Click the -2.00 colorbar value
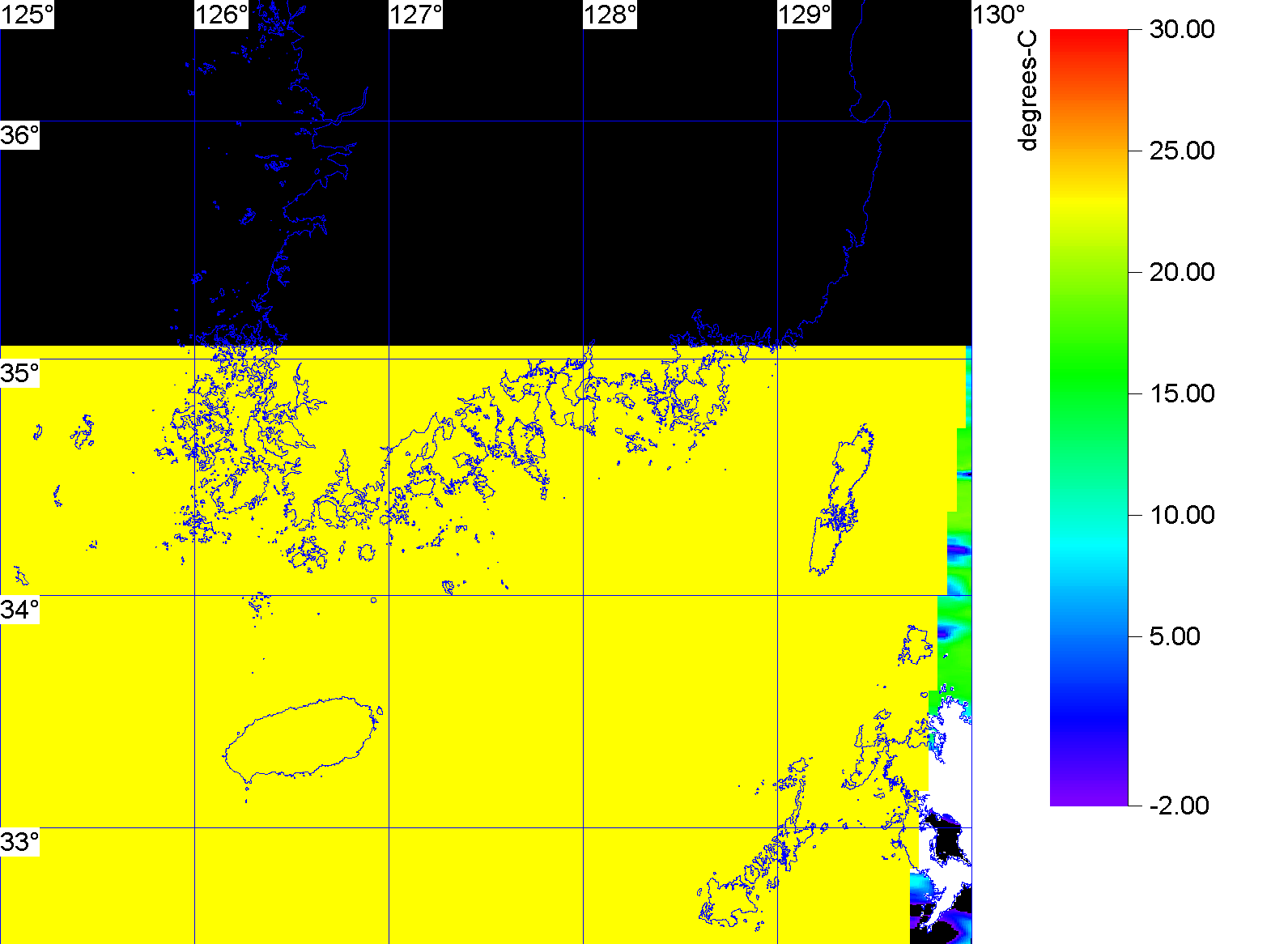Viewport: 1288px width, 944px height. [x=1180, y=806]
